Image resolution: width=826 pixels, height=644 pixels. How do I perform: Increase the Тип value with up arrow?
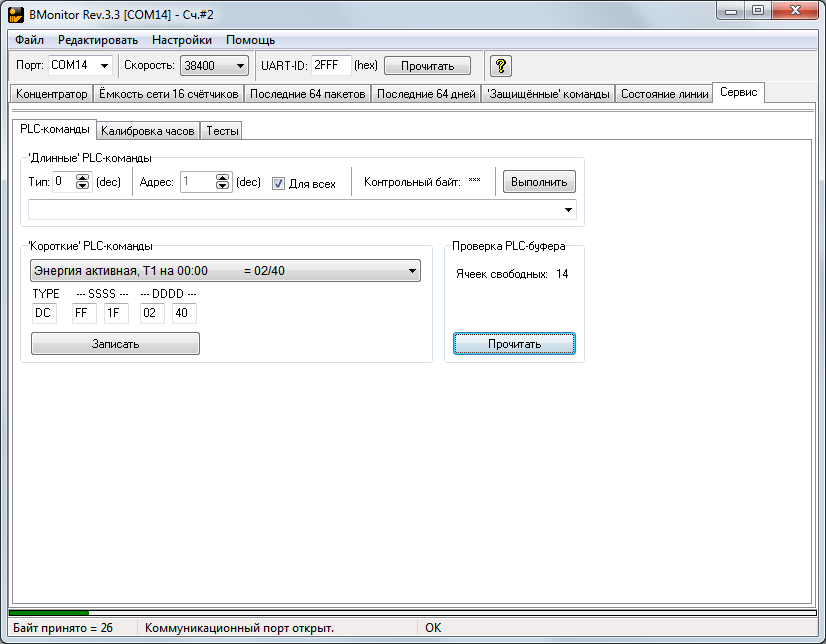[x=82, y=177]
